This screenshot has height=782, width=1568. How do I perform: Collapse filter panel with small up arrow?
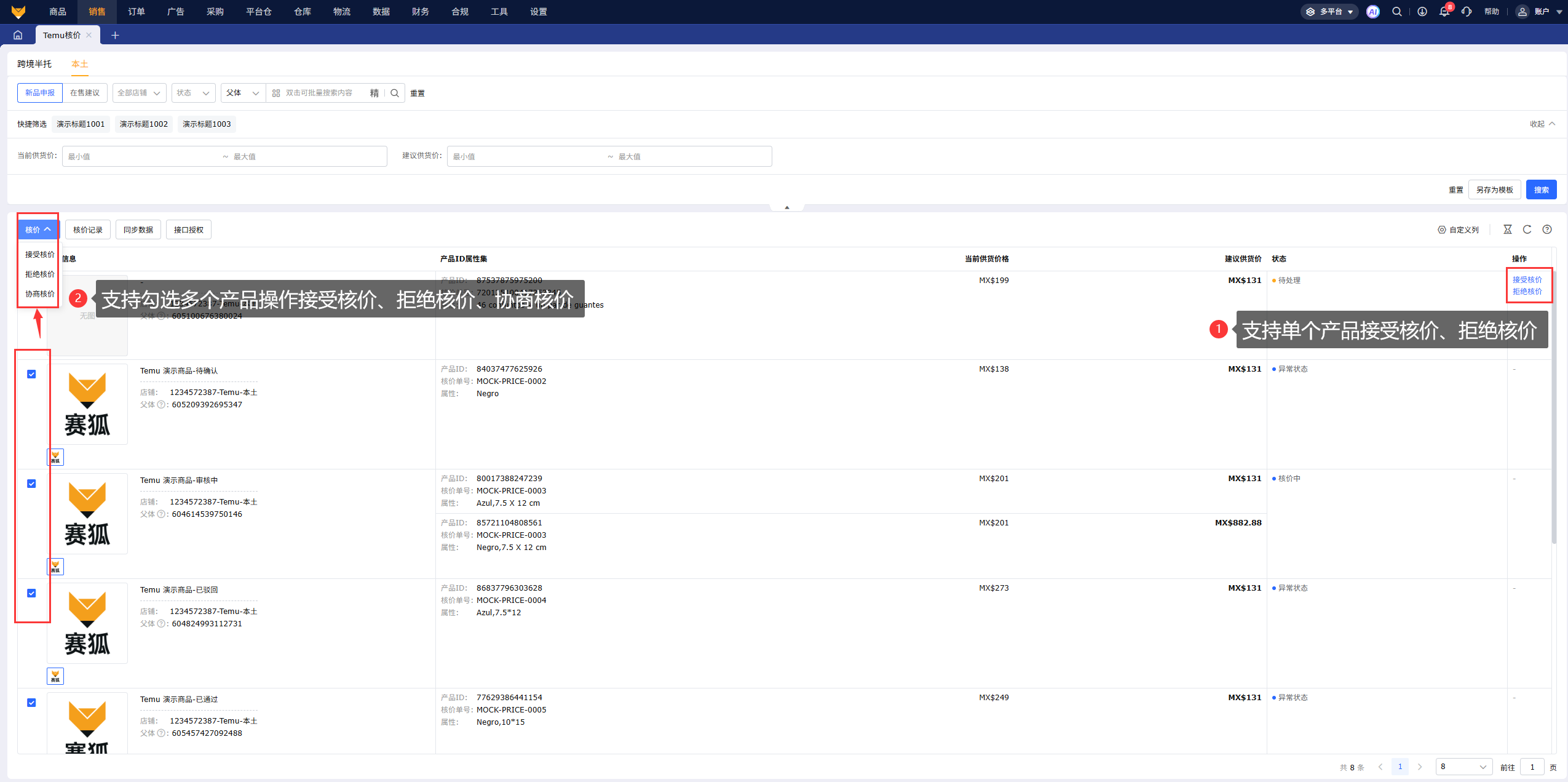click(786, 207)
